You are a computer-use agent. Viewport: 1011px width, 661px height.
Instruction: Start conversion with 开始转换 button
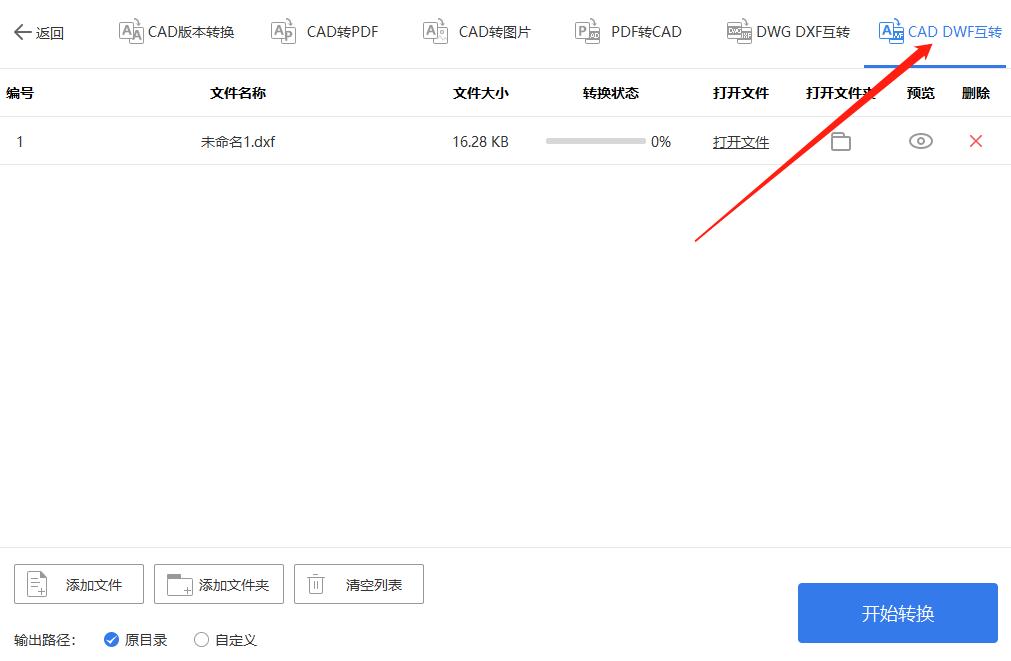coord(897,613)
